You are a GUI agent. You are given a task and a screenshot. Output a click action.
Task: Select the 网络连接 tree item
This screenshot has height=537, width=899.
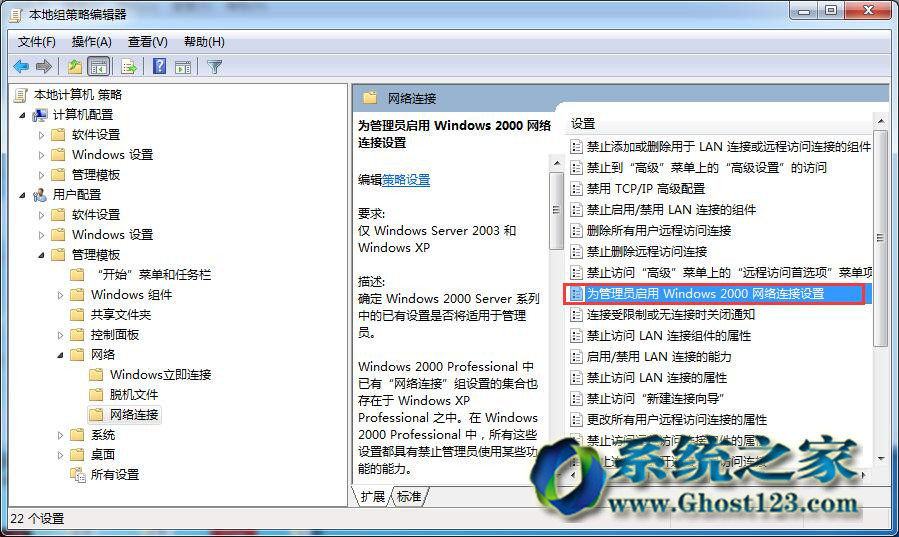(134, 414)
